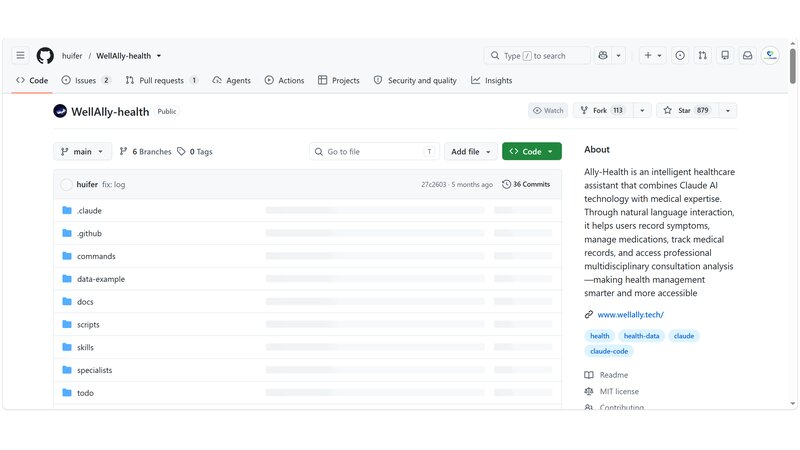This screenshot has height=450, width=800.
Task: Open the pull requests icon in header
Action: [x=703, y=55]
